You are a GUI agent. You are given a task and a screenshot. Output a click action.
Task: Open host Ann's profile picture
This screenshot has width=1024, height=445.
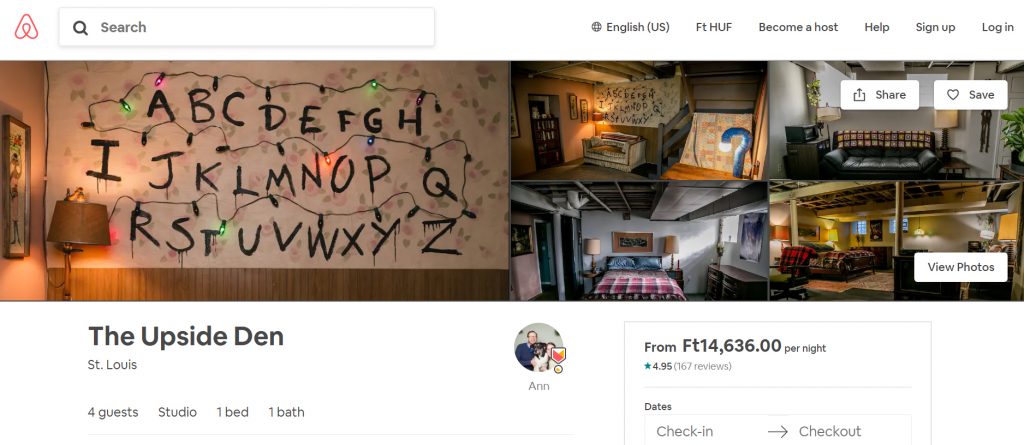point(539,348)
